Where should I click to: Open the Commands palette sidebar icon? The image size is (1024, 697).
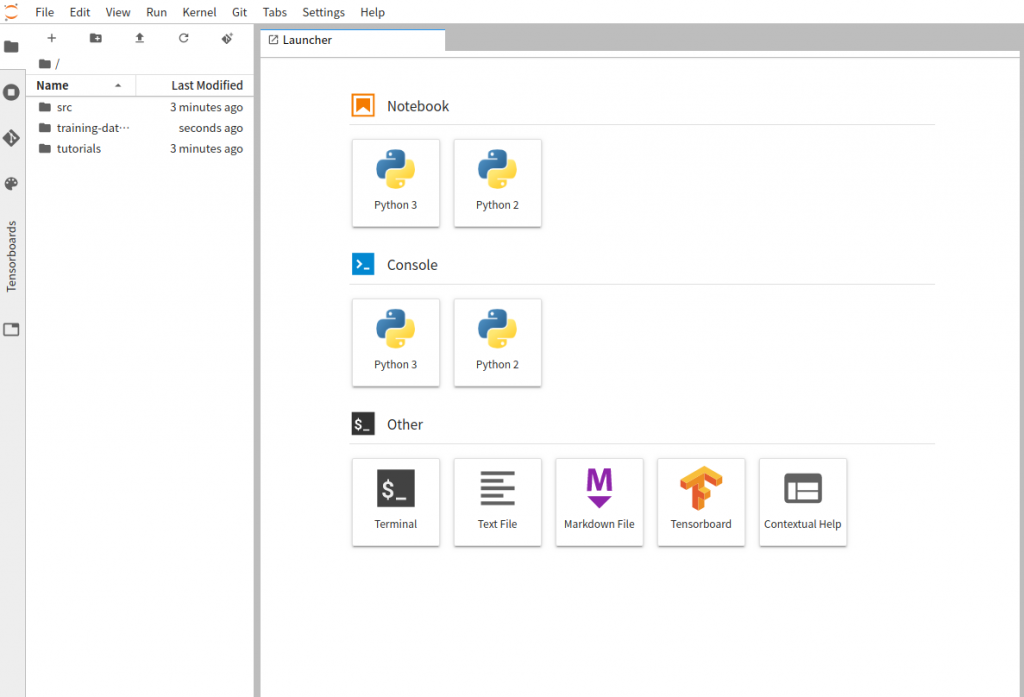pyautogui.click(x=11, y=184)
